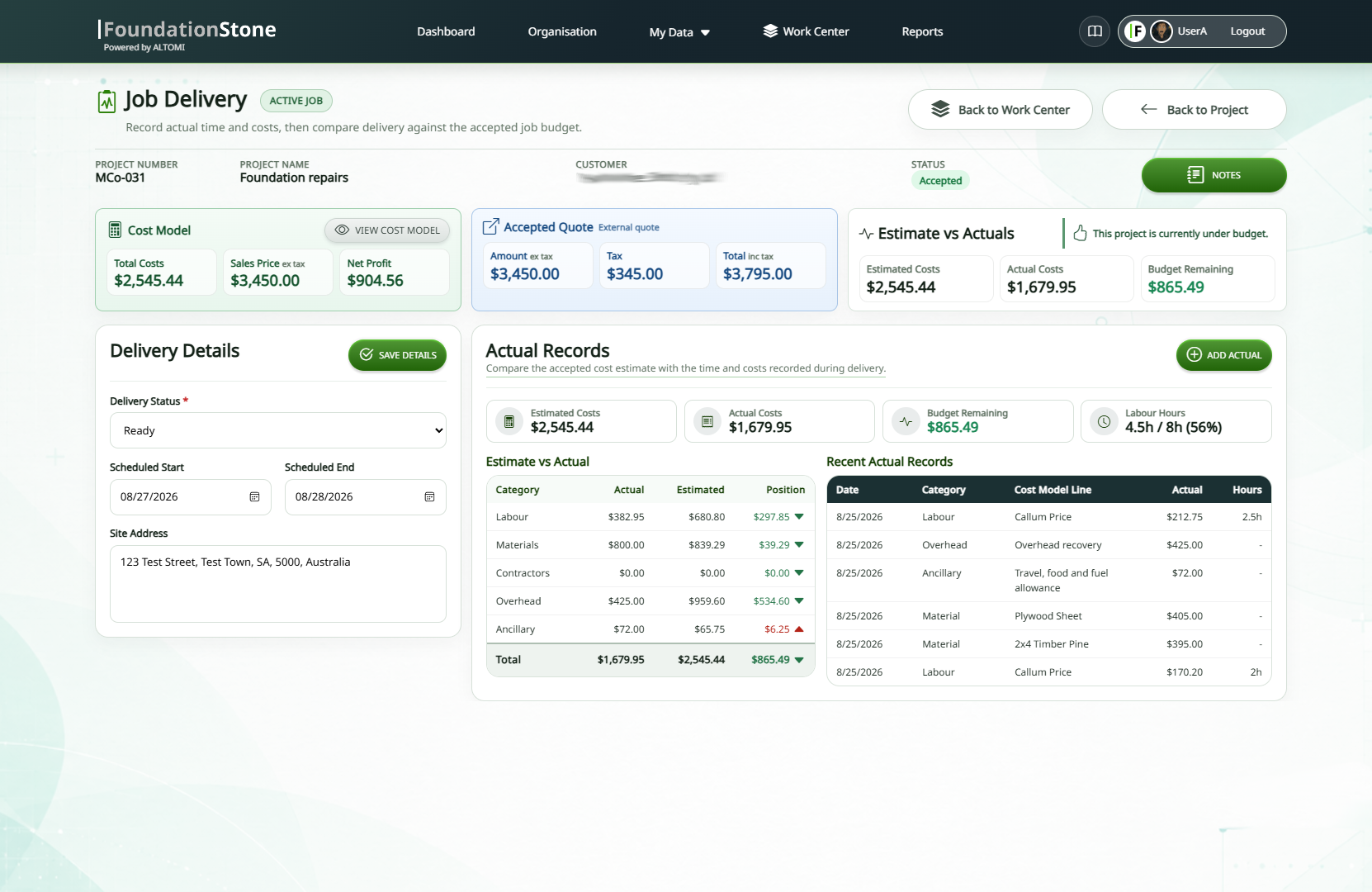Viewport: 1372px width, 892px height.
Task: Click project number MCo-031
Action: (121, 178)
